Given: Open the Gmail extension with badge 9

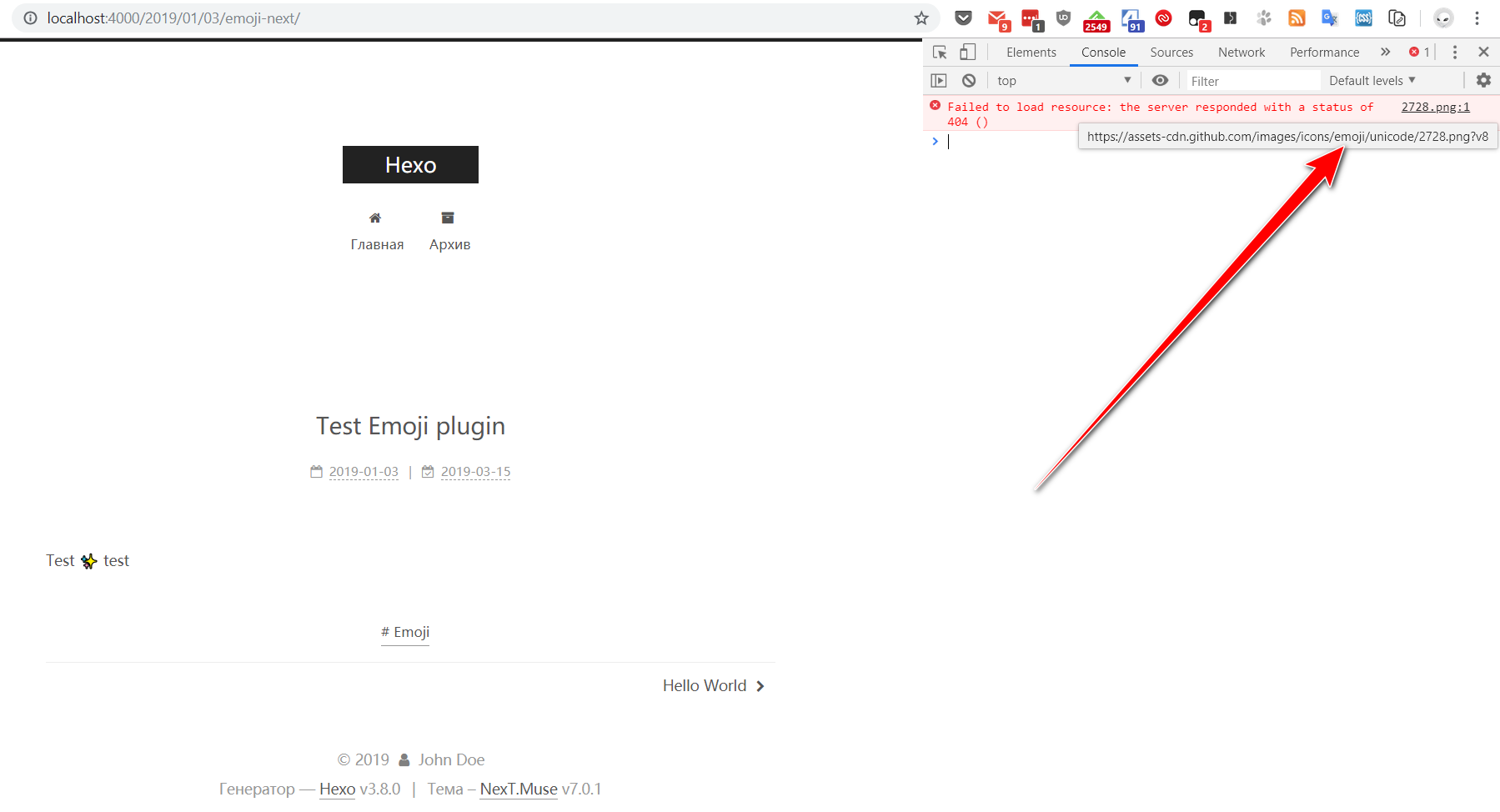Looking at the screenshot, I should click(x=998, y=19).
